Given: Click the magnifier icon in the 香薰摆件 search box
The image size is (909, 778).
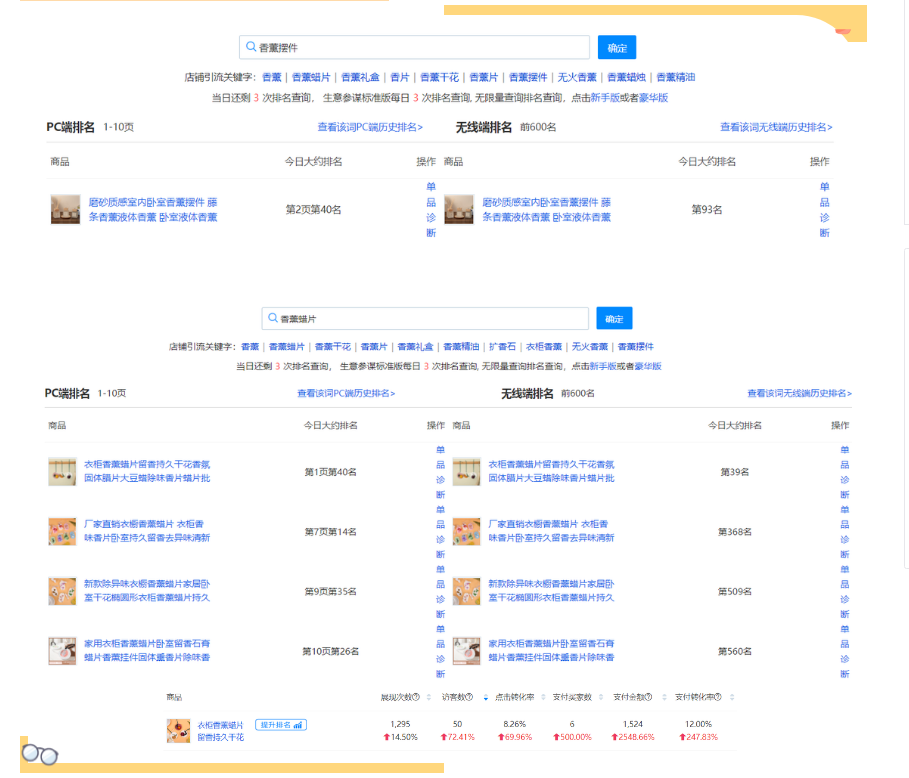Looking at the screenshot, I should point(251,47).
